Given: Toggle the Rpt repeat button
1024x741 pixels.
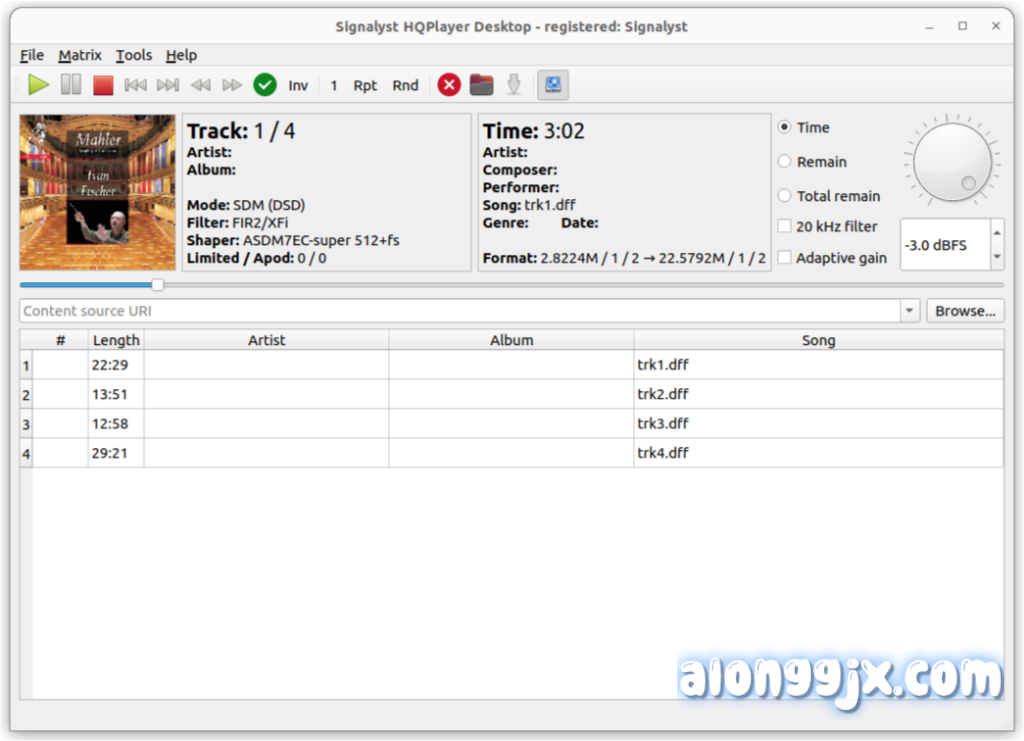Looking at the screenshot, I should pos(365,85).
